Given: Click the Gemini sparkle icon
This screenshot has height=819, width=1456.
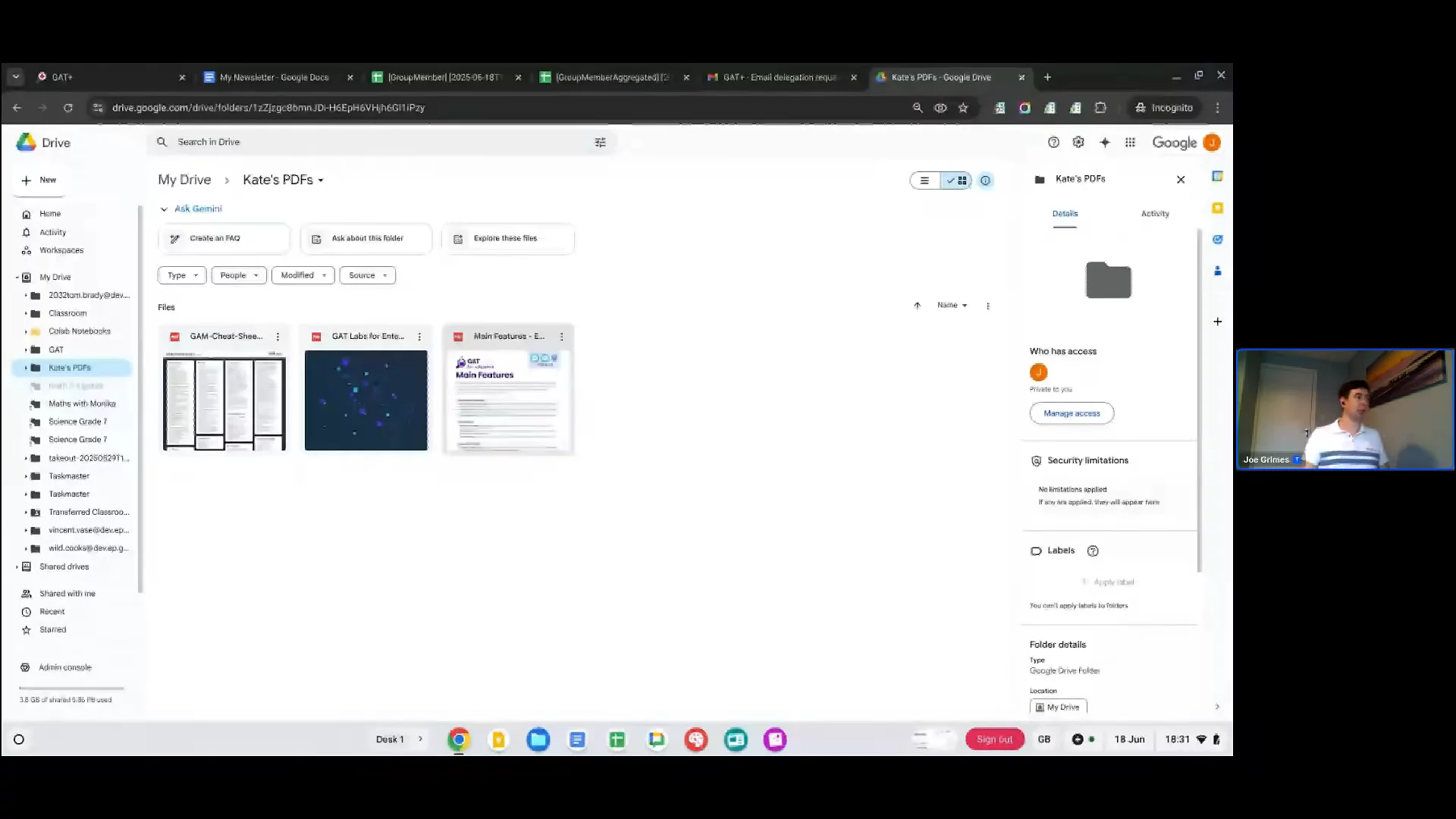Looking at the screenshot, I should (x=1104, y=143).
